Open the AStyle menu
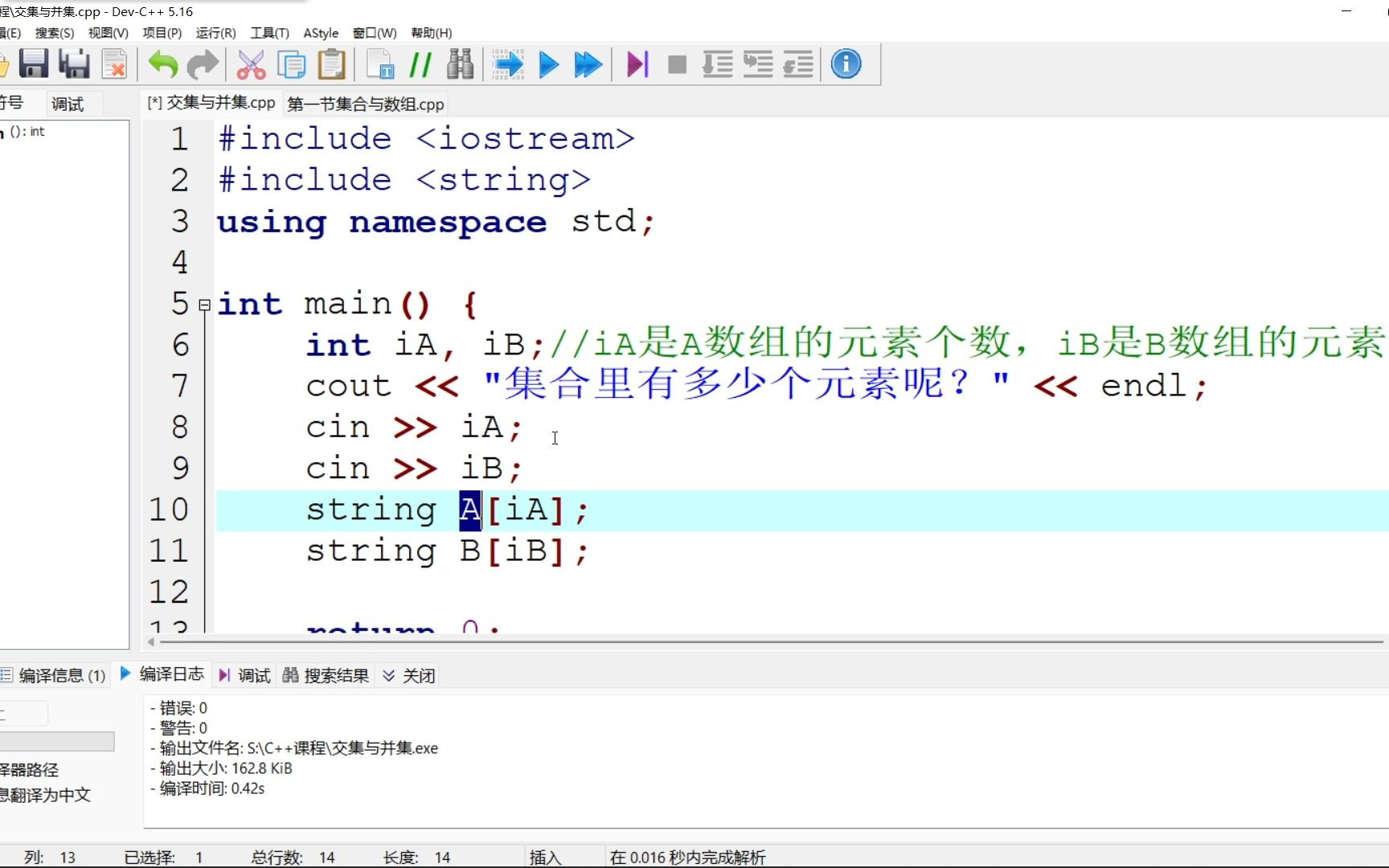1389x868 pixels. (x=321, y=33)
